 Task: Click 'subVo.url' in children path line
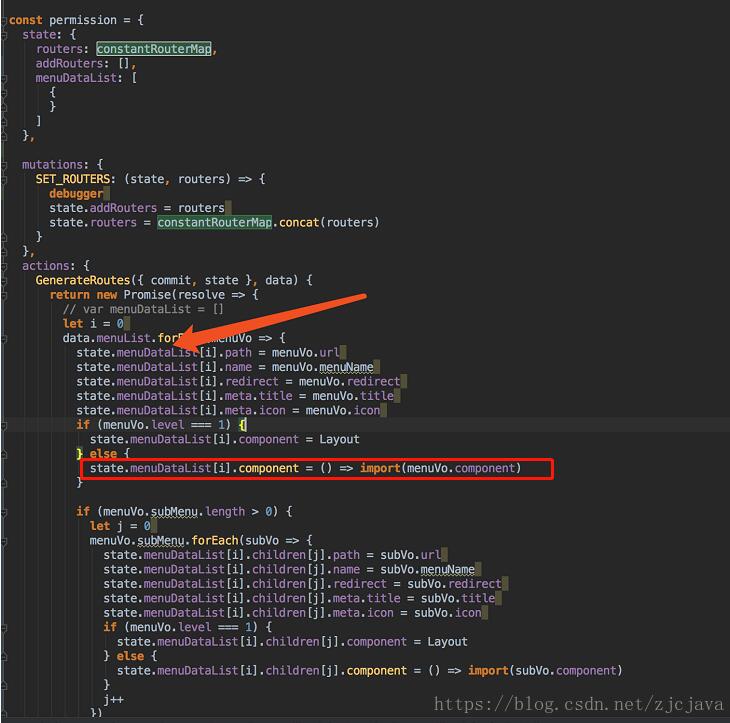(410, 555)
